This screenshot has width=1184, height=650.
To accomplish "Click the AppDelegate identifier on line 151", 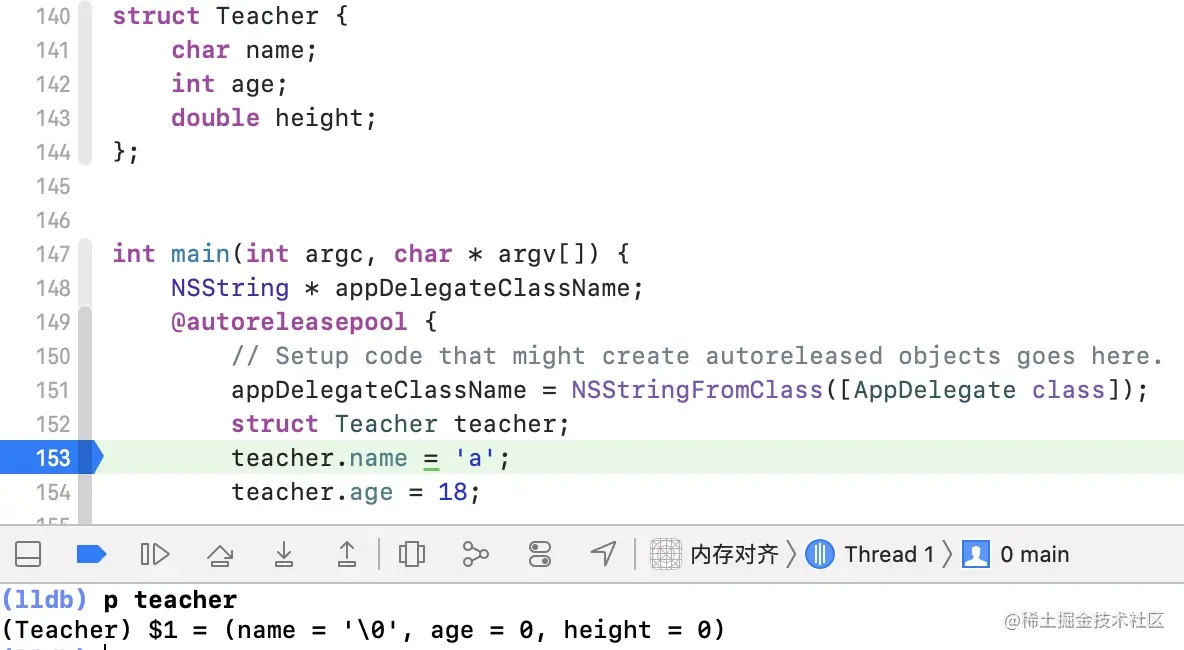I will pos(935,390).
